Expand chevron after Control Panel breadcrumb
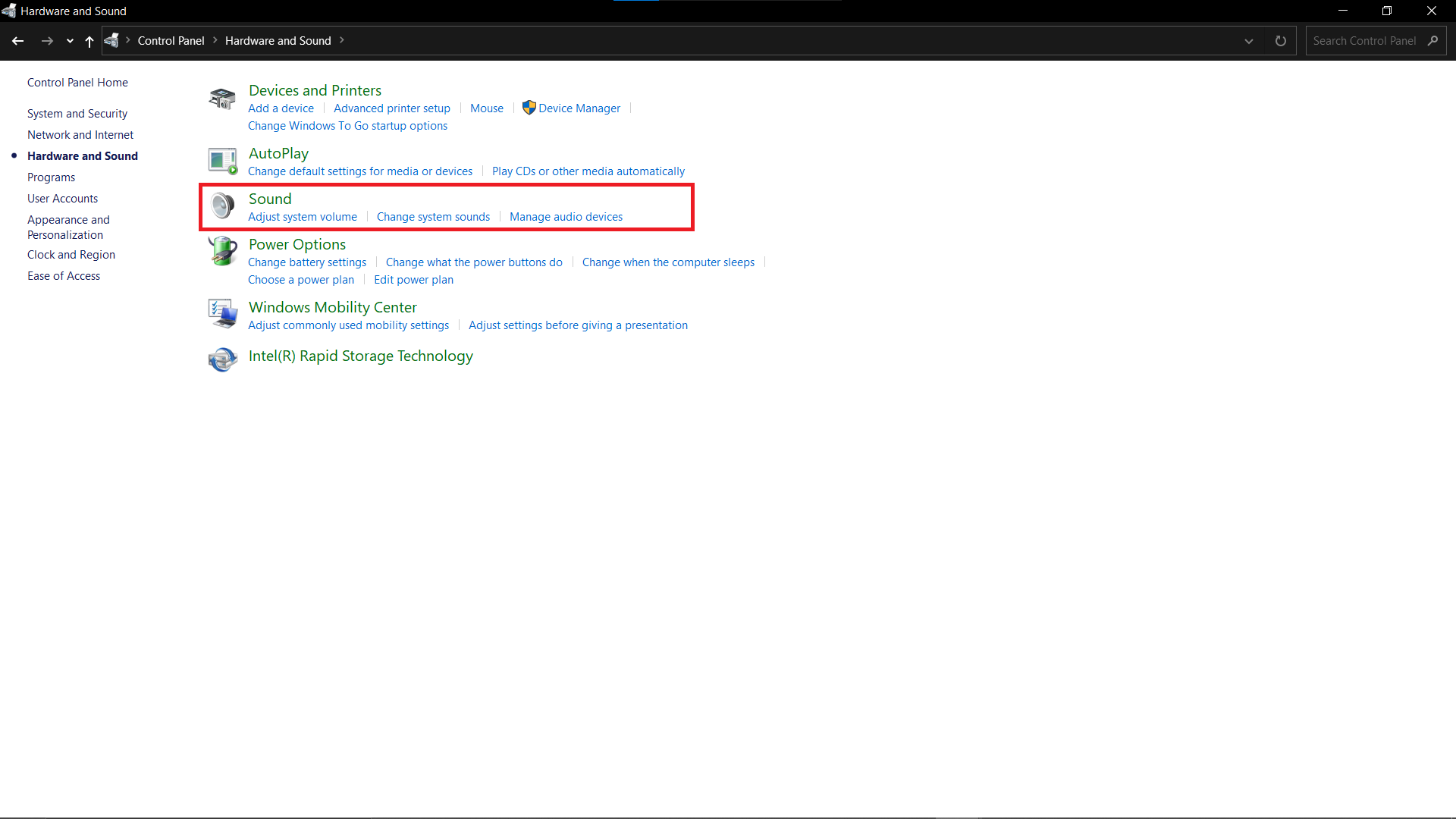The width and height of the screenshot is (1456, 819). 215,40
